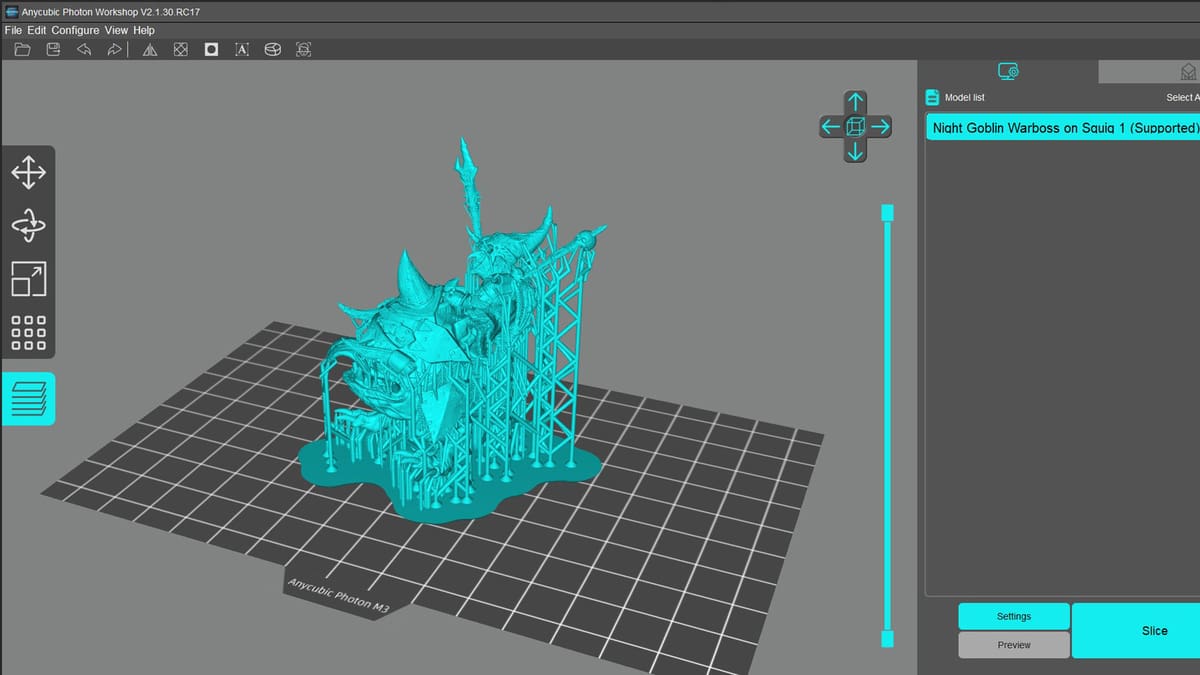Reset view with the center cube icon
Viewport: 1200px width, 675px height.
pos(855,126)
